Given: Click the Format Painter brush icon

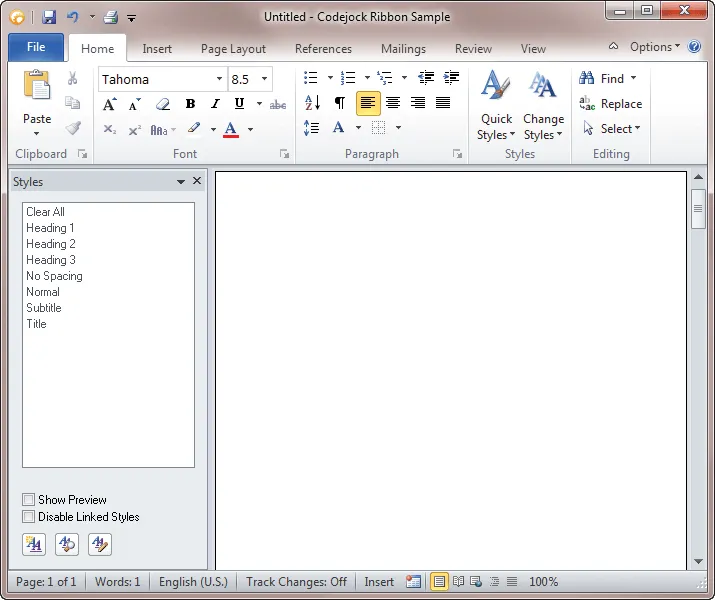Looking at the screenshot, I should (73, 128).
